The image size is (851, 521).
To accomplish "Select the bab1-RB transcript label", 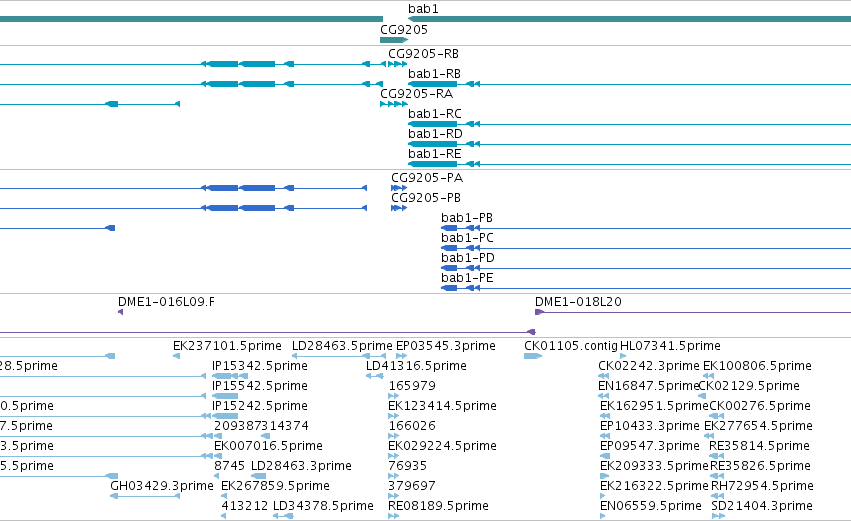I will coord(434,73).
